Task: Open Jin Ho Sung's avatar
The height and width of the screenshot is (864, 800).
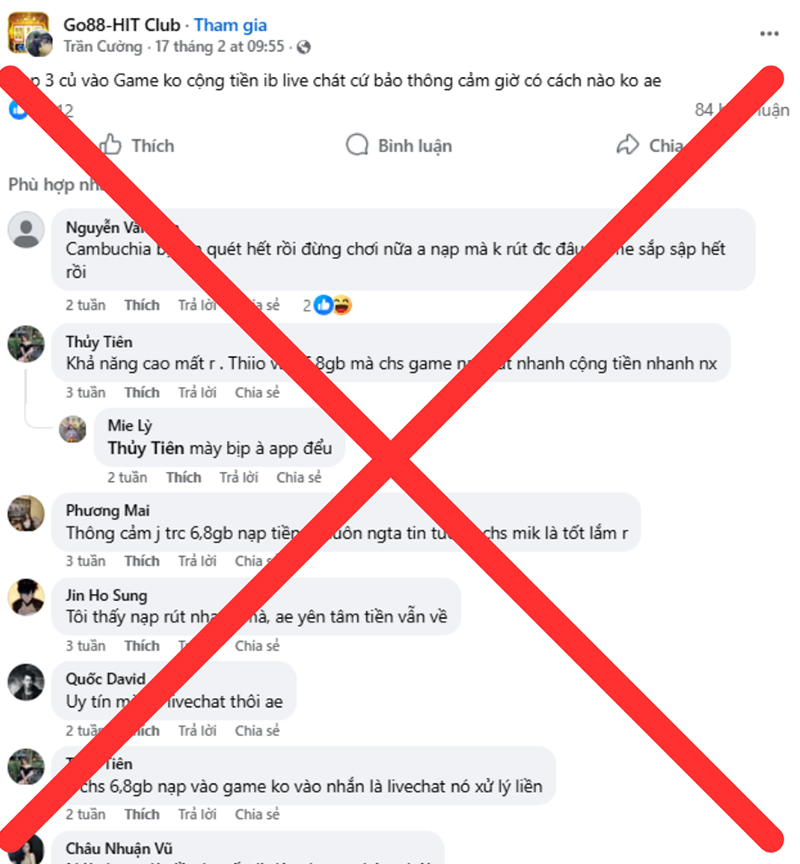Action: coord(26,597)
